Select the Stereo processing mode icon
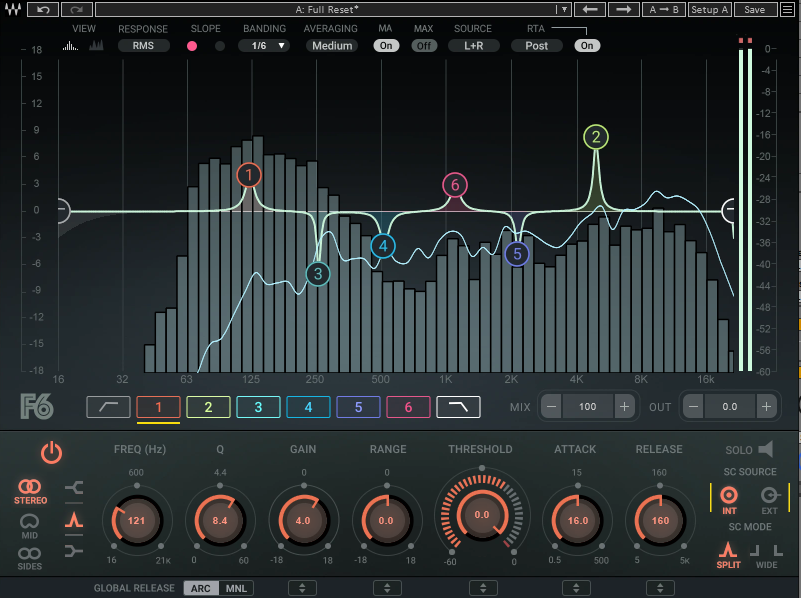Screen dimensions: 801x598 [x=30, y=492]
